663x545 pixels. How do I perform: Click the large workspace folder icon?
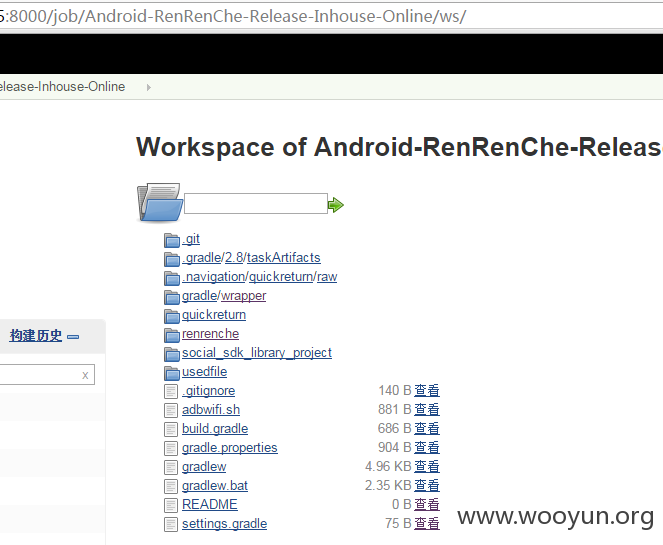click(x=160, y=202)
